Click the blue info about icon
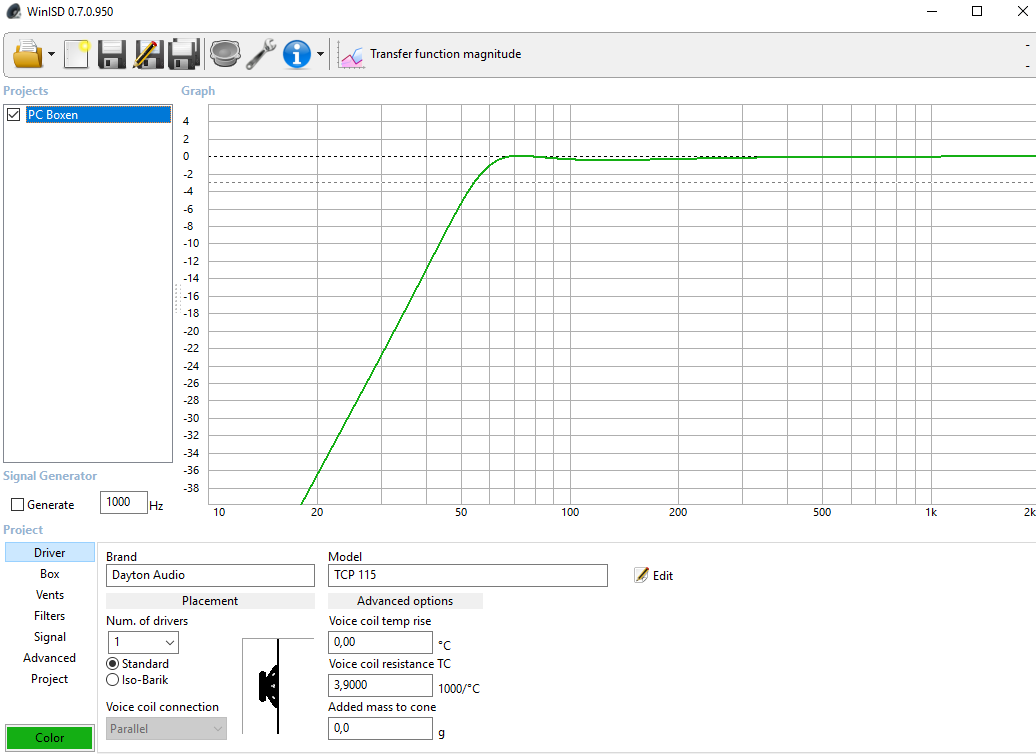 [x=297, y=54]
